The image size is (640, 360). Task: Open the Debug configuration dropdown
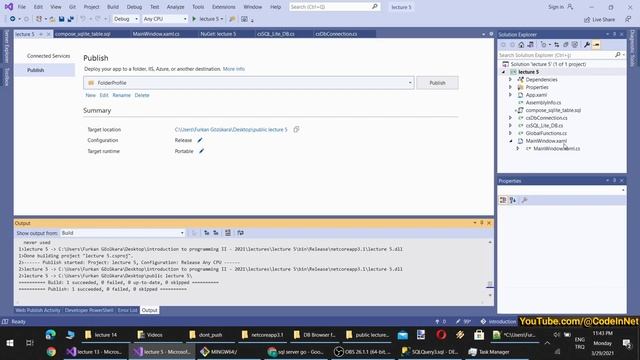(x=125, y=19)
